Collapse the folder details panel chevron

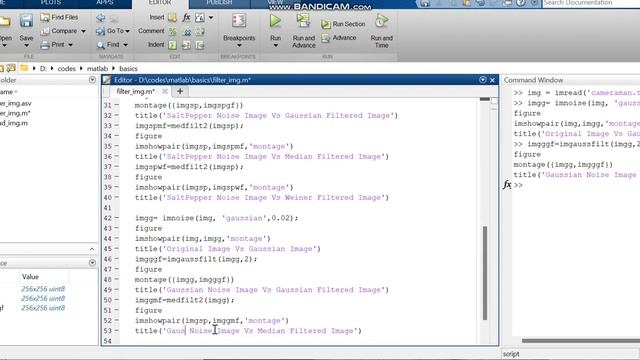[92, 249]
